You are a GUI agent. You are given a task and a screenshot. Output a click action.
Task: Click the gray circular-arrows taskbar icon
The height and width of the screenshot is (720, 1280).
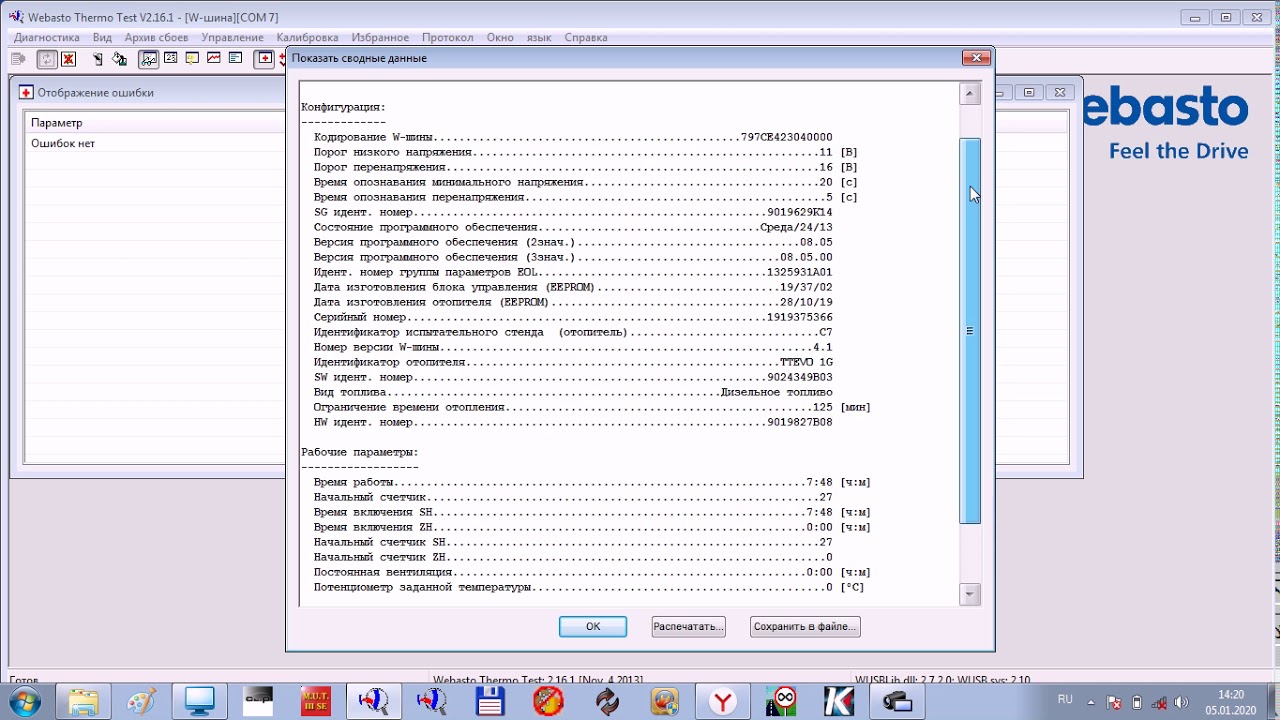tap(607, 702)
